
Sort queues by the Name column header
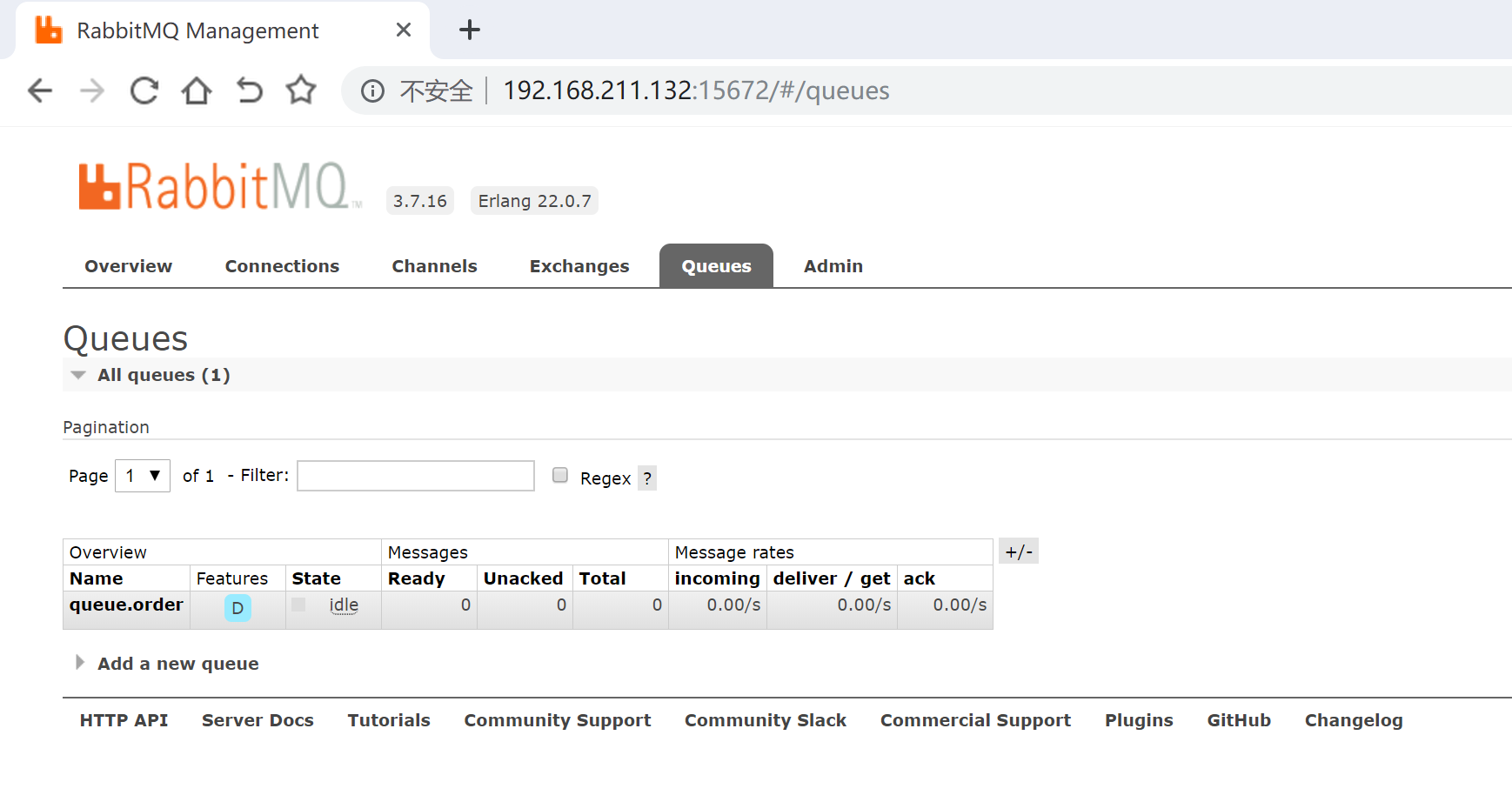click(x=97, y=578)
